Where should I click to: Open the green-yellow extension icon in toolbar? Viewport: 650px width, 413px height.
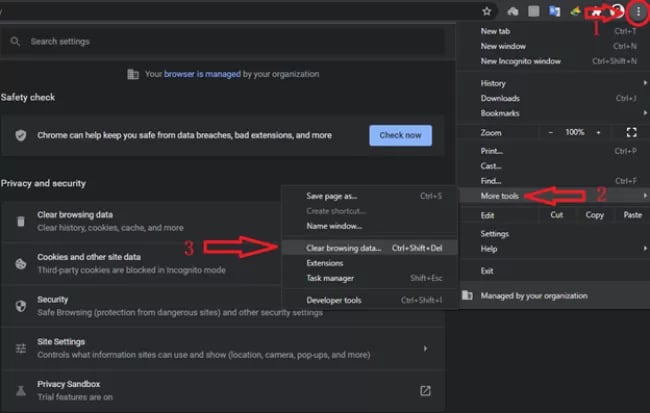(575, 12)
